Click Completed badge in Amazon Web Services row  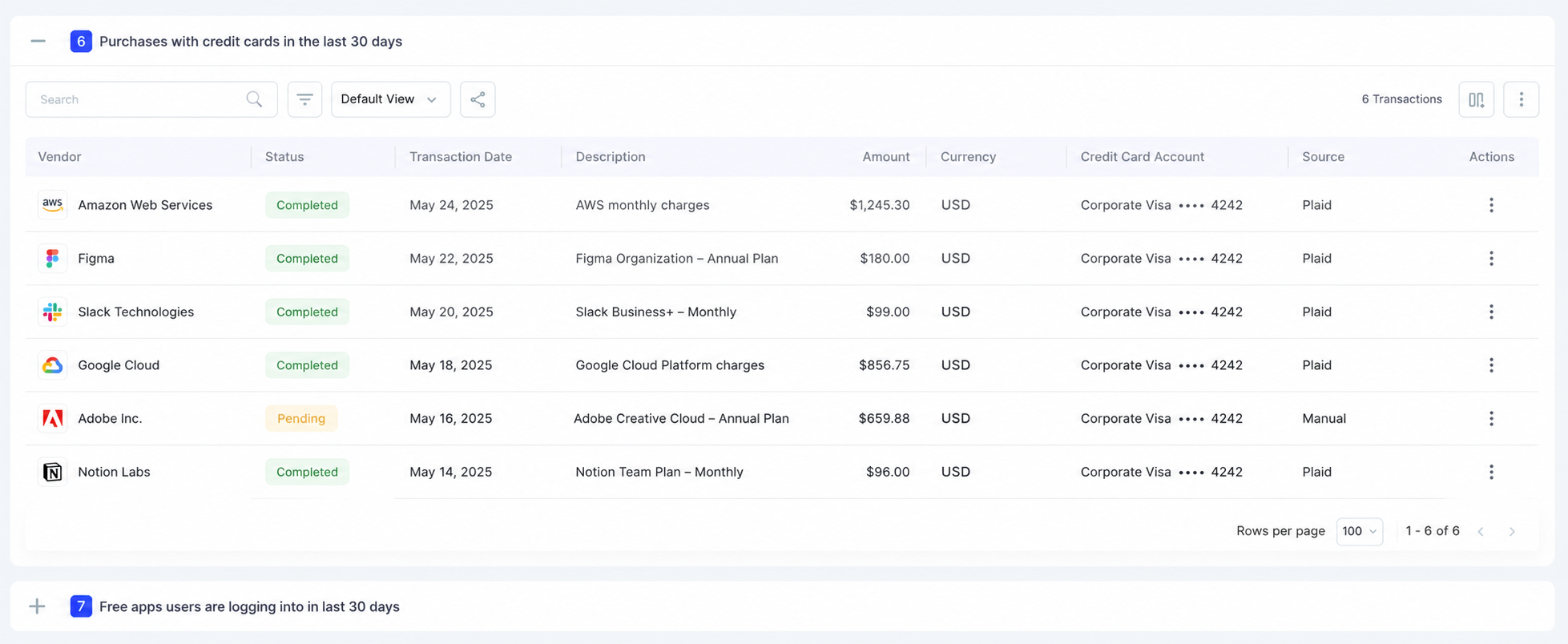pyautogui.click(x=307, y=205)
